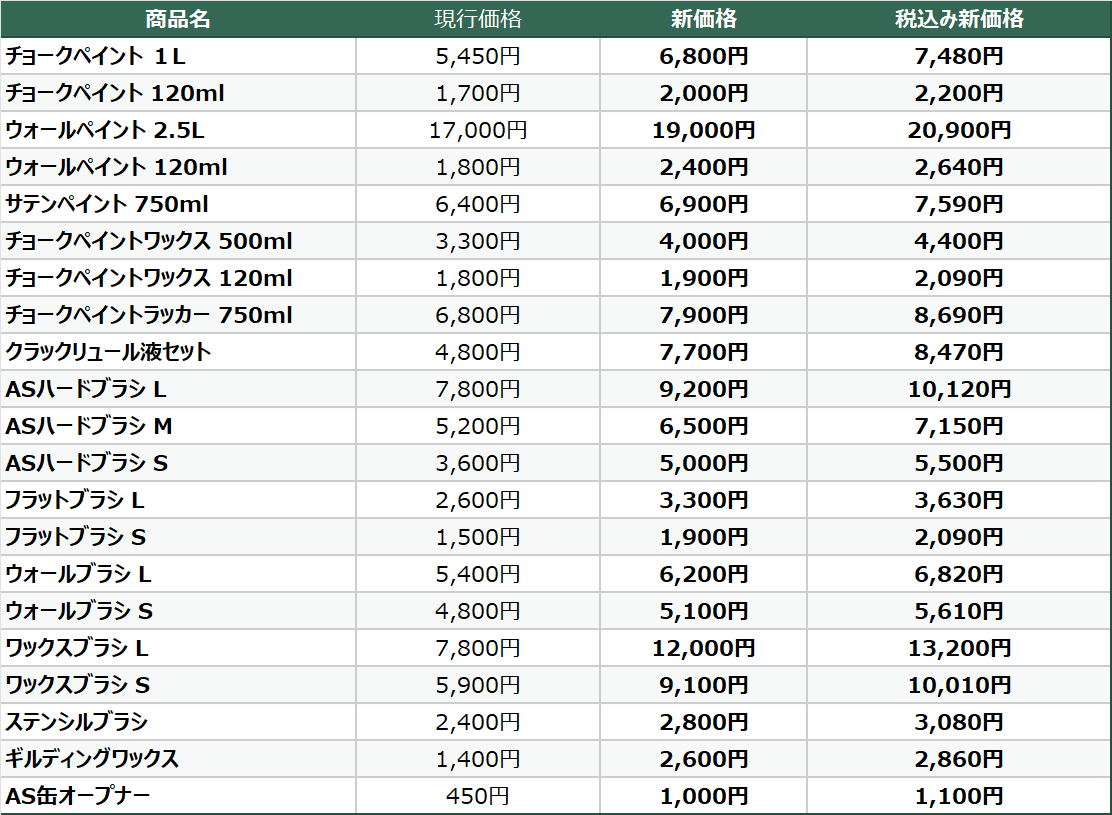The height and width of the screenshot is (815, 1112).
Task: Select the 新価格 column header
Action: 703,19
